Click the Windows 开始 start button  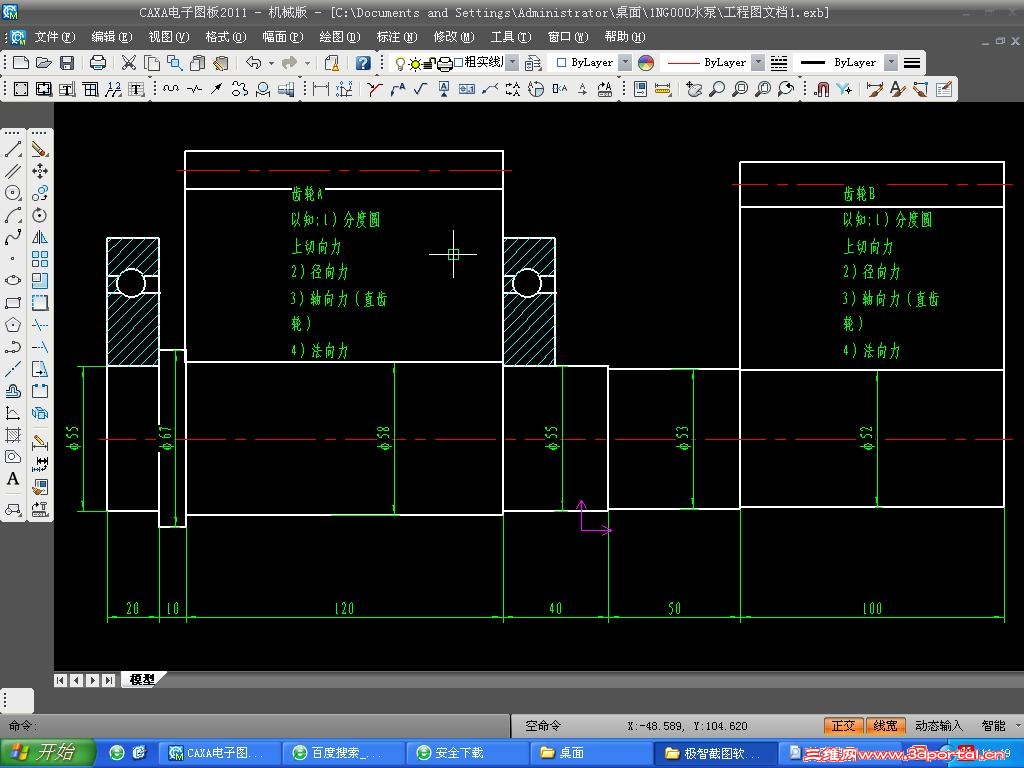[48, 753]
